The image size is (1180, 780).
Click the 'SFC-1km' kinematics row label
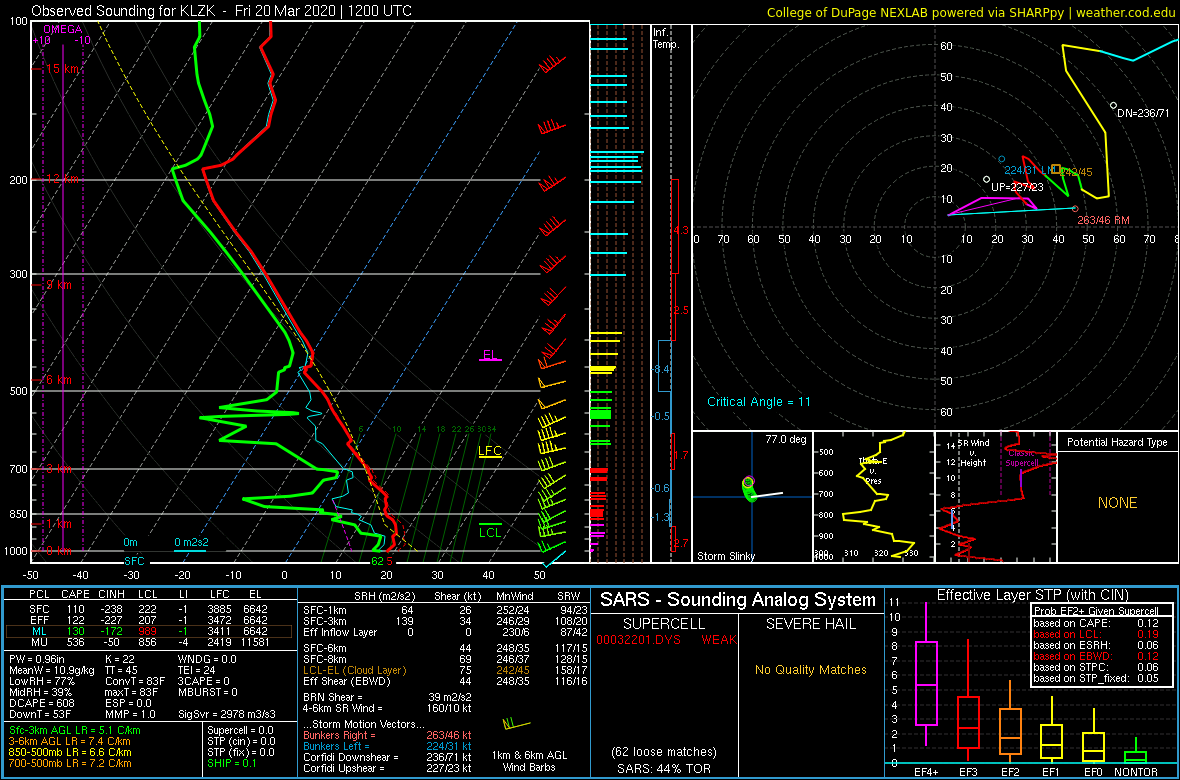323,609
